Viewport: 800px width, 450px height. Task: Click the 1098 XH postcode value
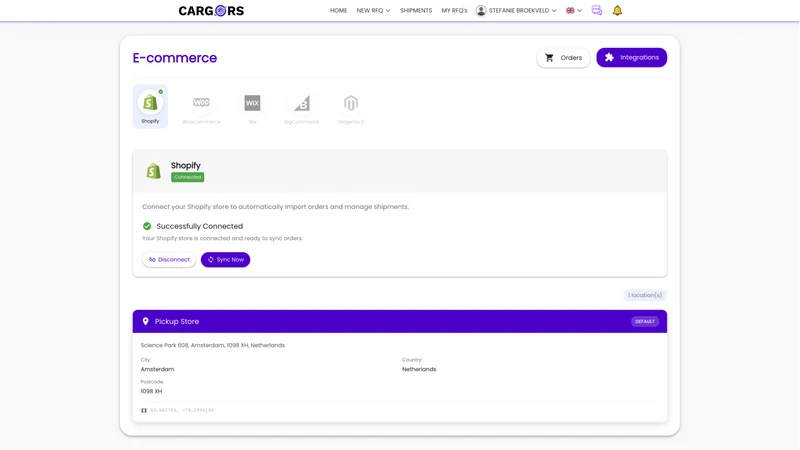[x=151, y=391]
